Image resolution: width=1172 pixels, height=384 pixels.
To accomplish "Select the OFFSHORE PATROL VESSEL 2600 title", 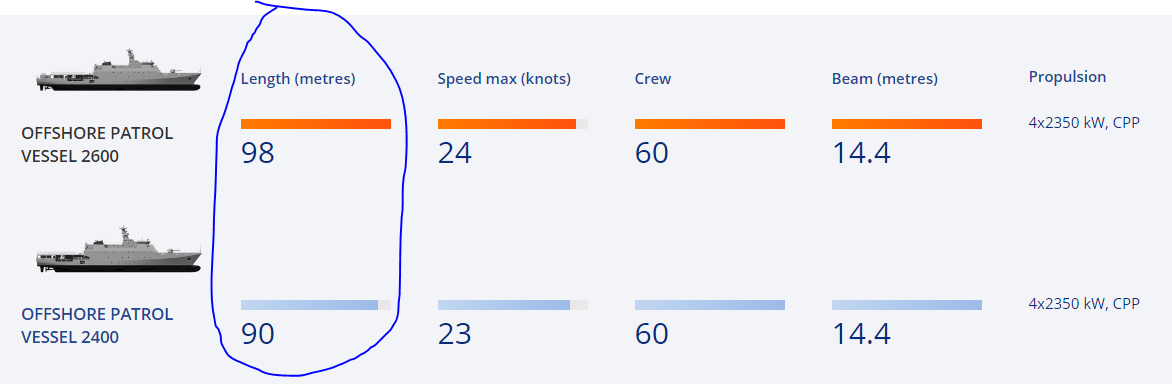I will point(97,145).
